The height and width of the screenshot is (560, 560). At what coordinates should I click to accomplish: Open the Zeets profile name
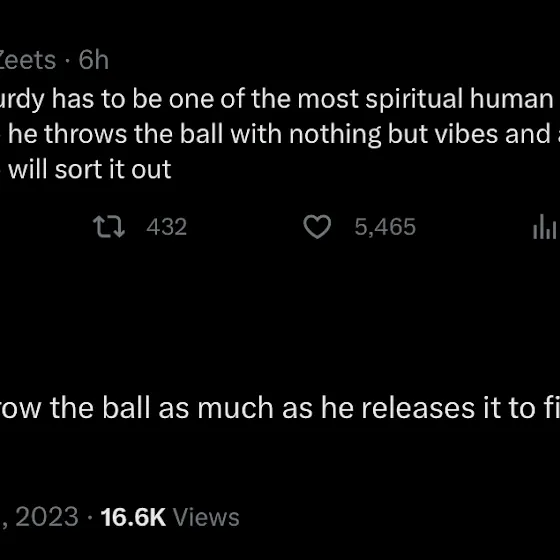pyautogui.click(x=28, y=60)
